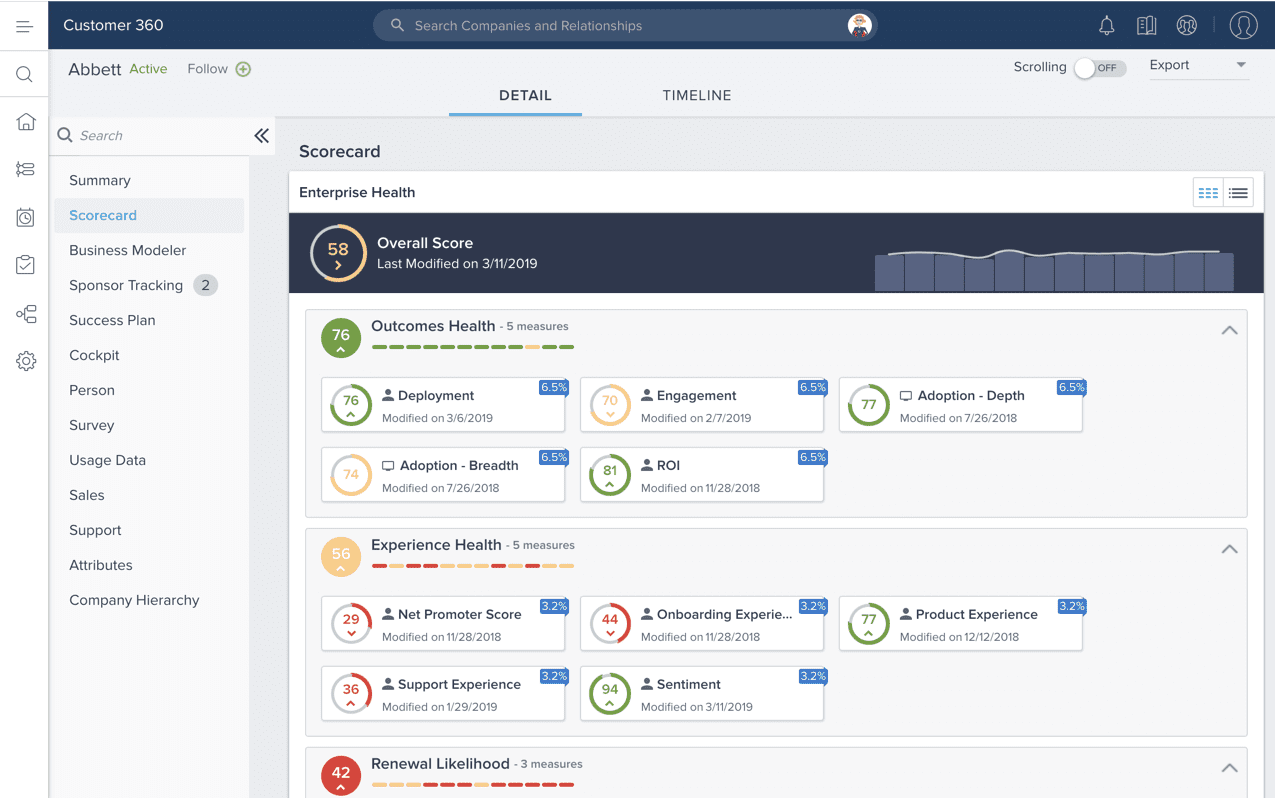This screenshot has height=798, width=1275.
Task: Collapse the Experience Health section
Action: (1229, 549)
